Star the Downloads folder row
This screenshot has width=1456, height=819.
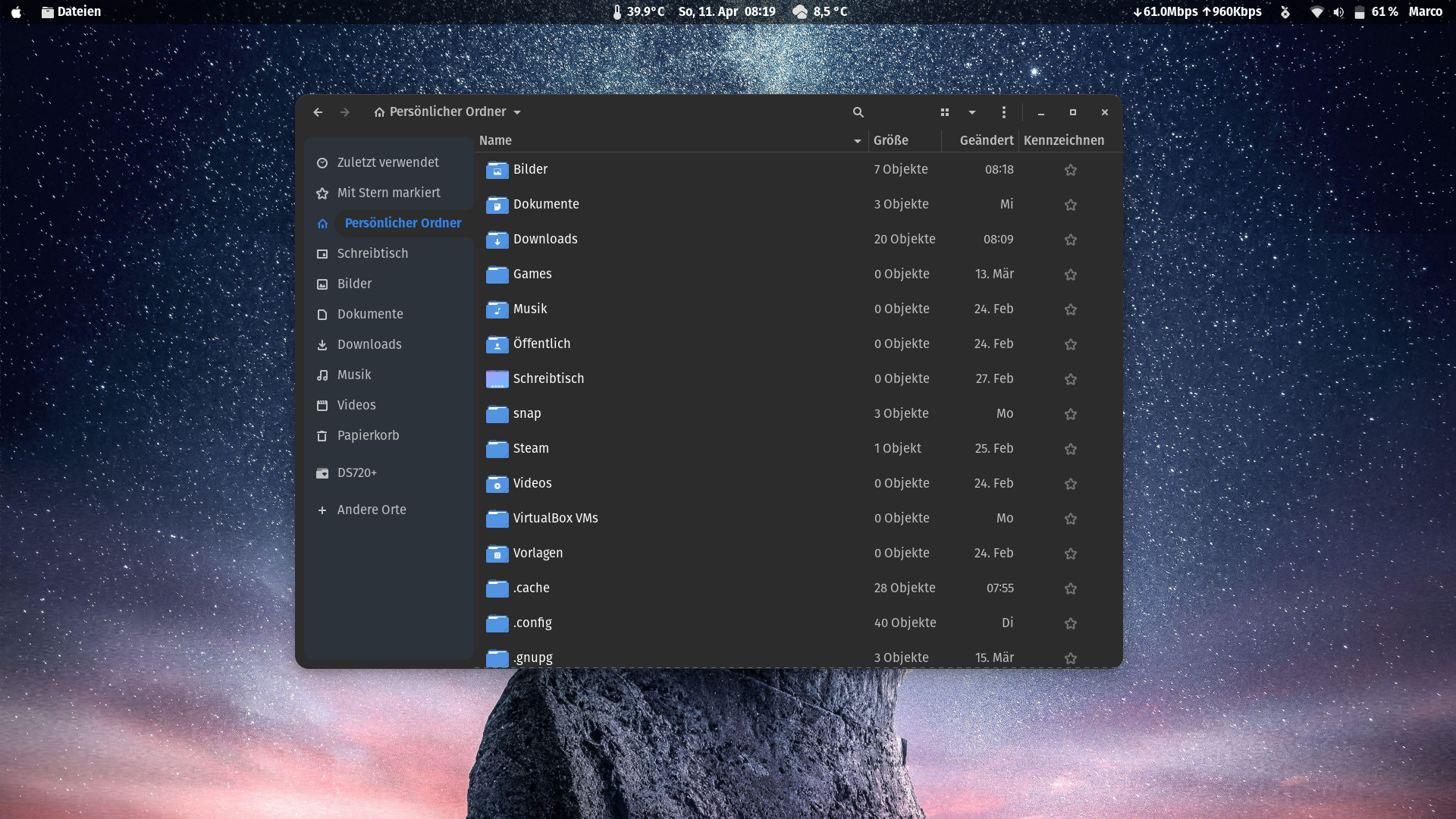(1070, 240)
